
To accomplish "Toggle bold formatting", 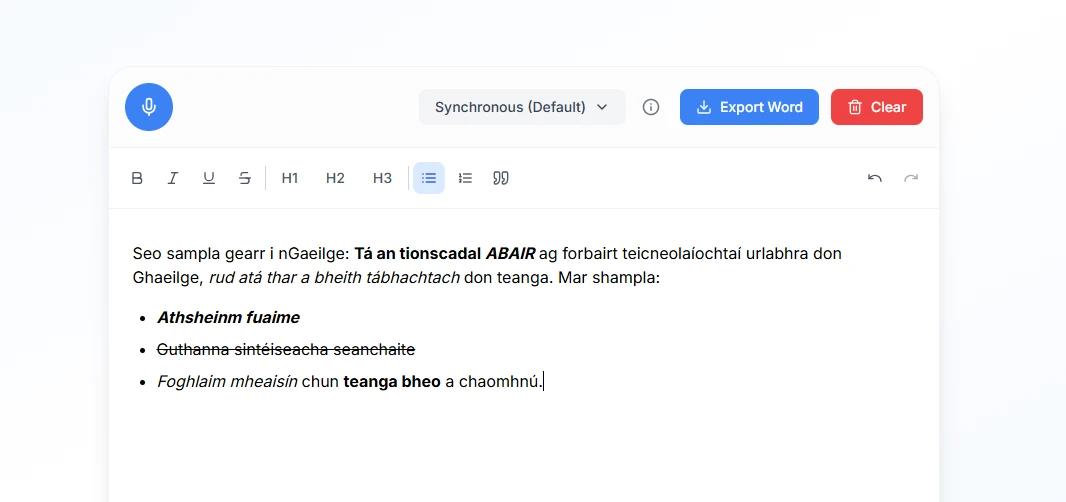I will click(x=137, y=178).
